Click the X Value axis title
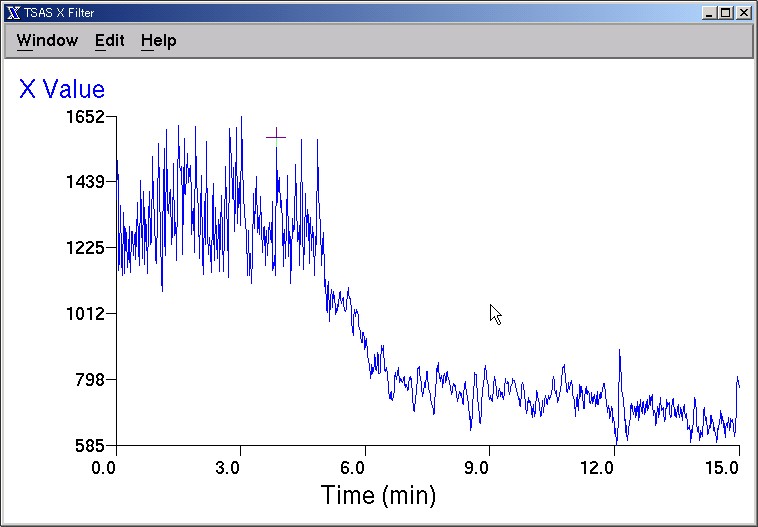This screenshot has width=758, height=527. coord(62,89)
